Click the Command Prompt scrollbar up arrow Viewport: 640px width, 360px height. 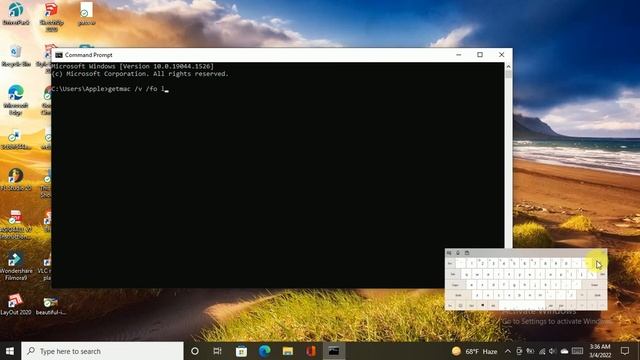508,66
